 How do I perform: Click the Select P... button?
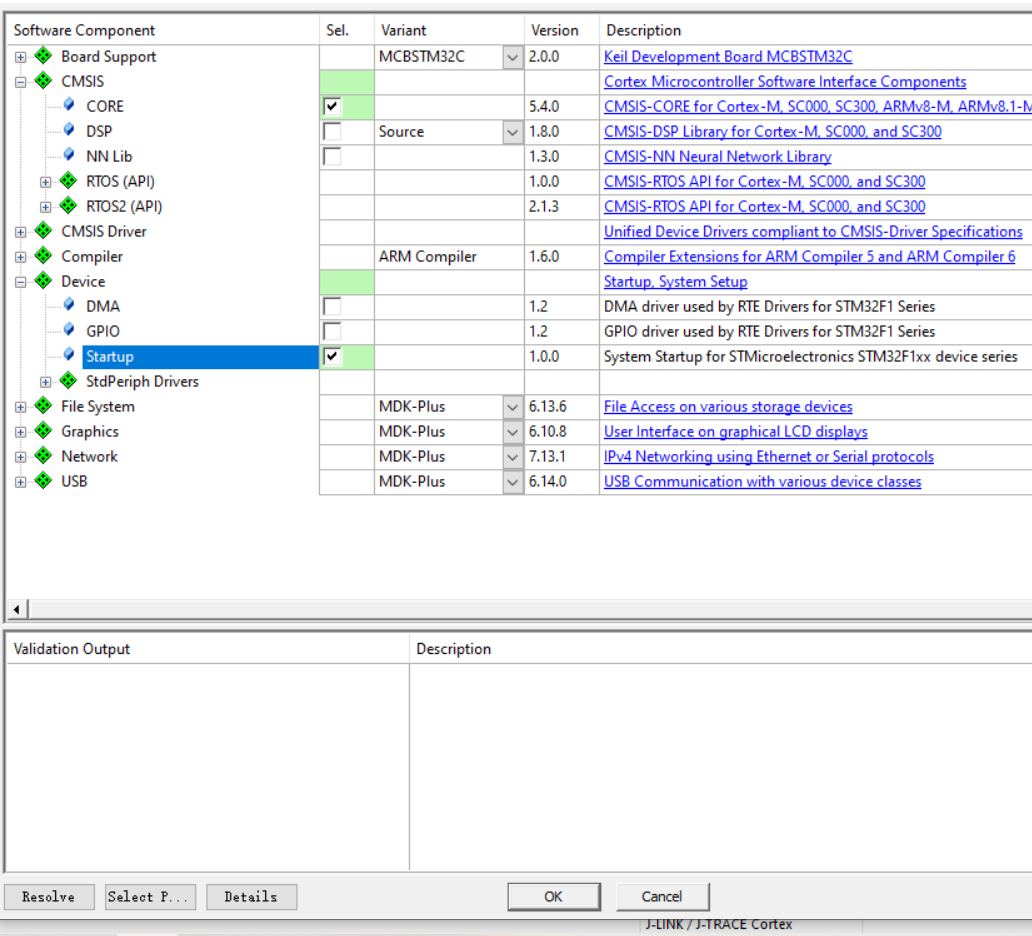coord(150,897)
